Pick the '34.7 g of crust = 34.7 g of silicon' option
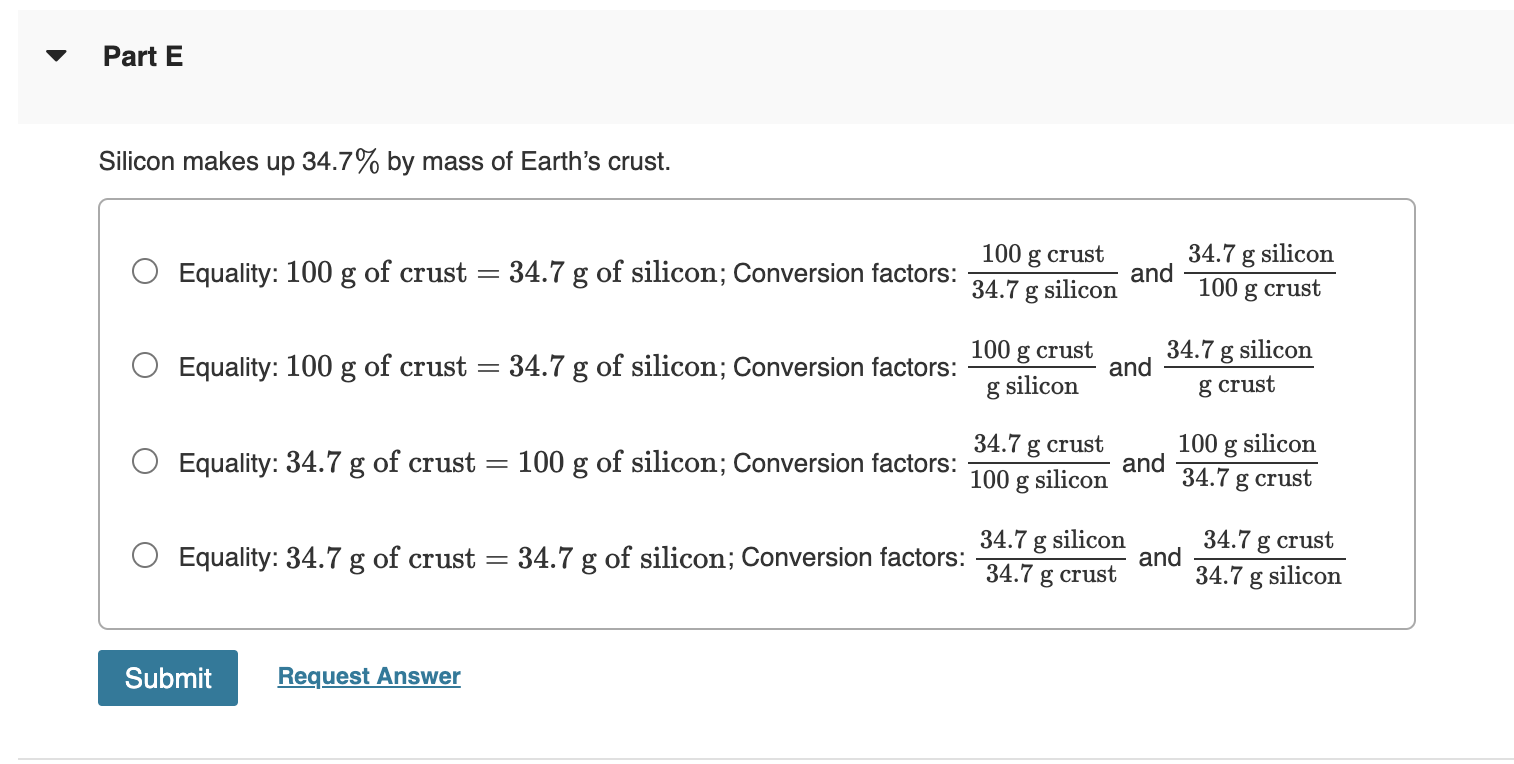1514x764 pixels. (x=145, y=554)
